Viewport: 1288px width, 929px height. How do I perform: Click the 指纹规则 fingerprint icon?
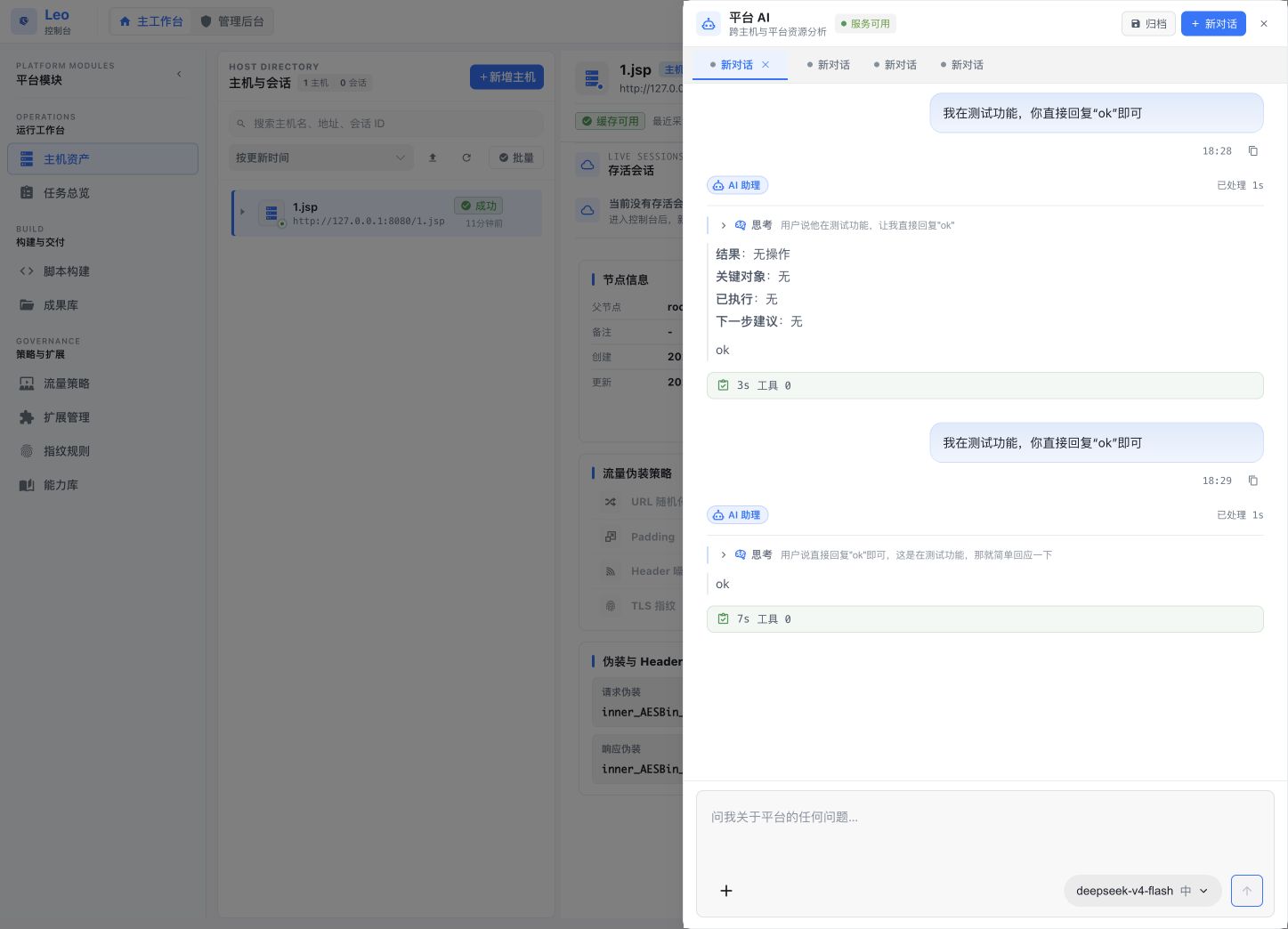tap(27, 451)
